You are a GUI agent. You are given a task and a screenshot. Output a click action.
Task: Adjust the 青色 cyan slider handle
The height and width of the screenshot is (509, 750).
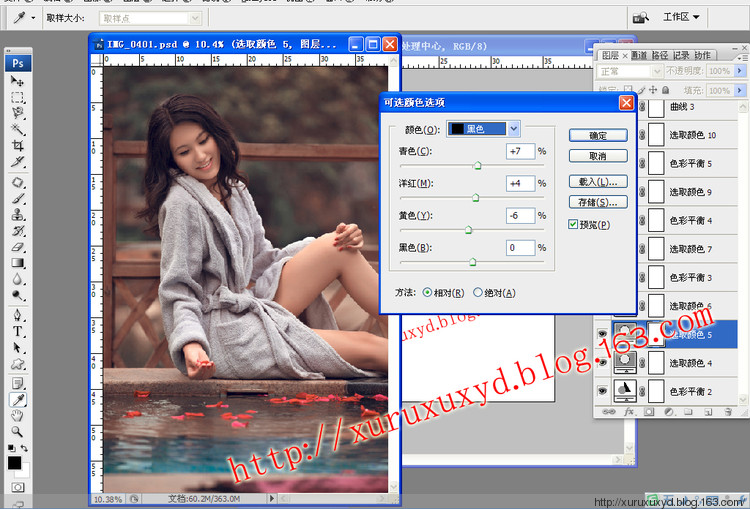pyautogui.click(x=477, y=166)
